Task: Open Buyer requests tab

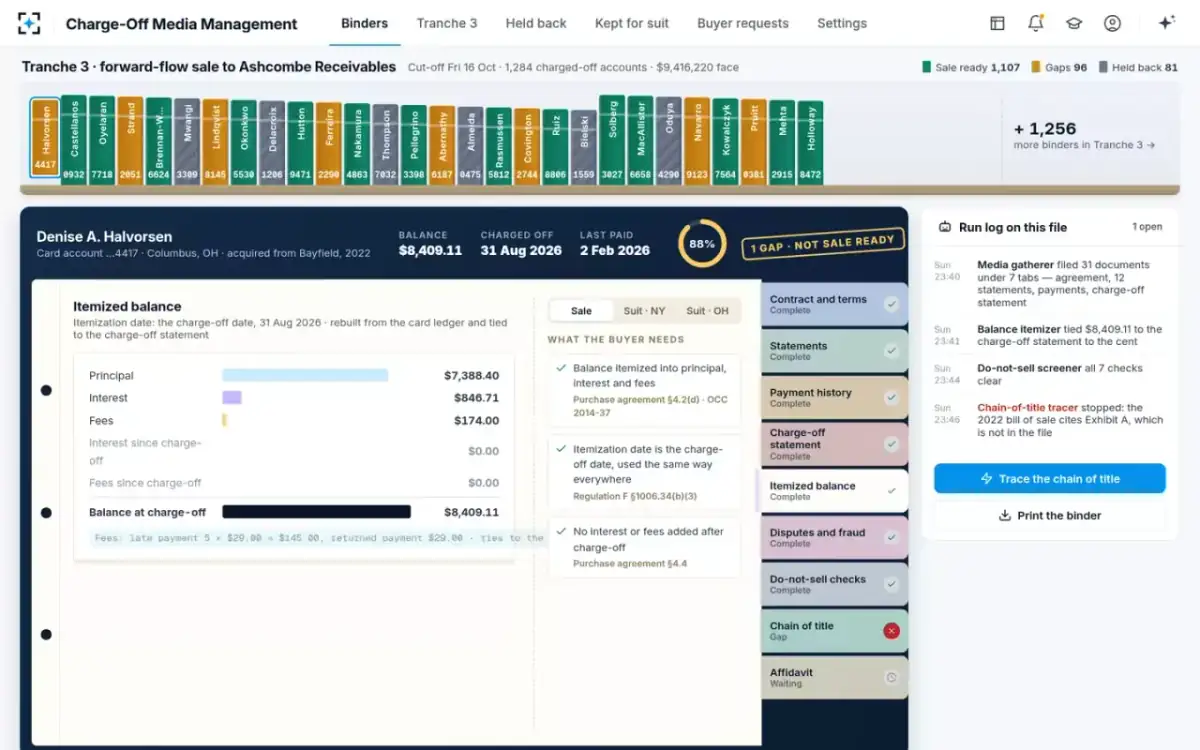Action: 743,23
